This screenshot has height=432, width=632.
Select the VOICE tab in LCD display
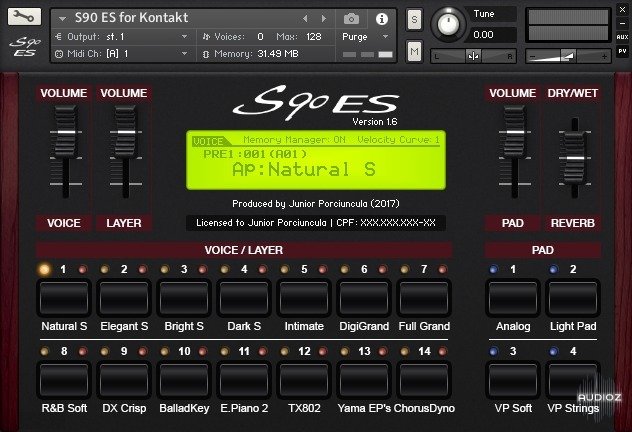point(208,142)
